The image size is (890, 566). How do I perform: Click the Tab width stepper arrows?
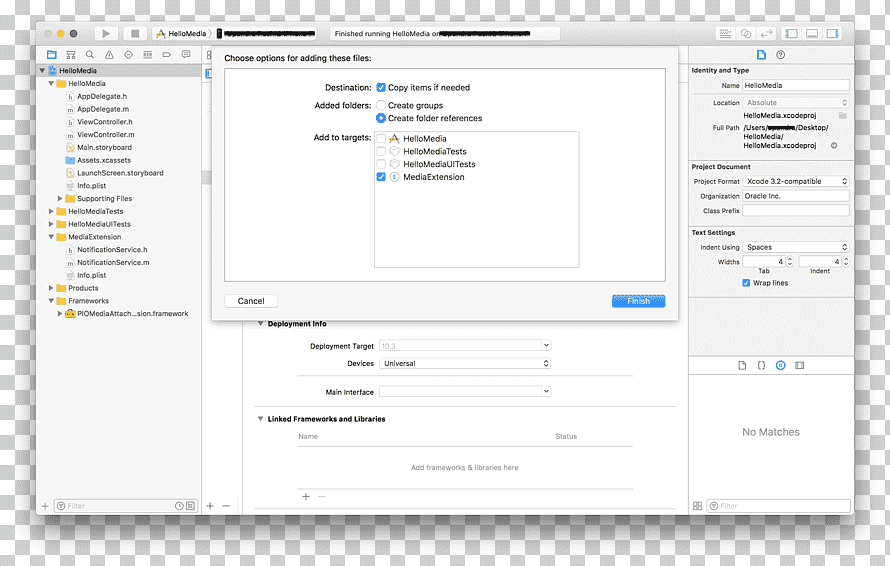click(790, 262)
